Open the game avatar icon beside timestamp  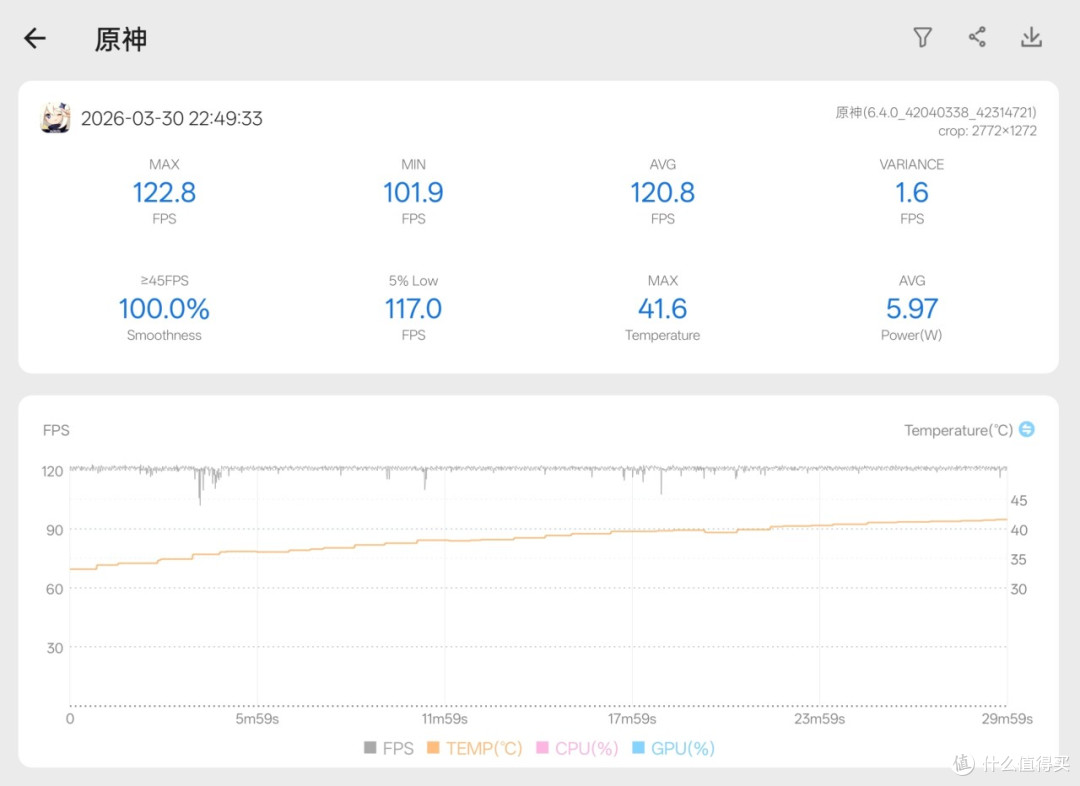pyautogui.click(x=55, y=118)
